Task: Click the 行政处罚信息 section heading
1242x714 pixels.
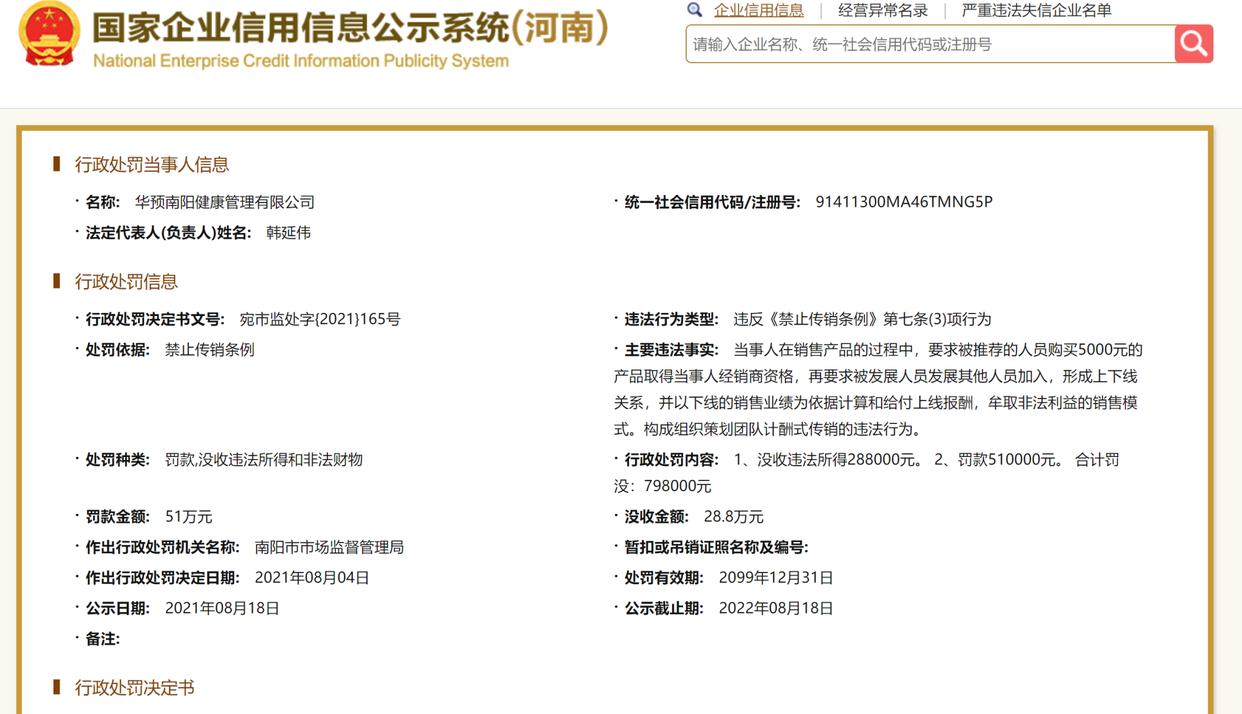Action: click(126, 282)
